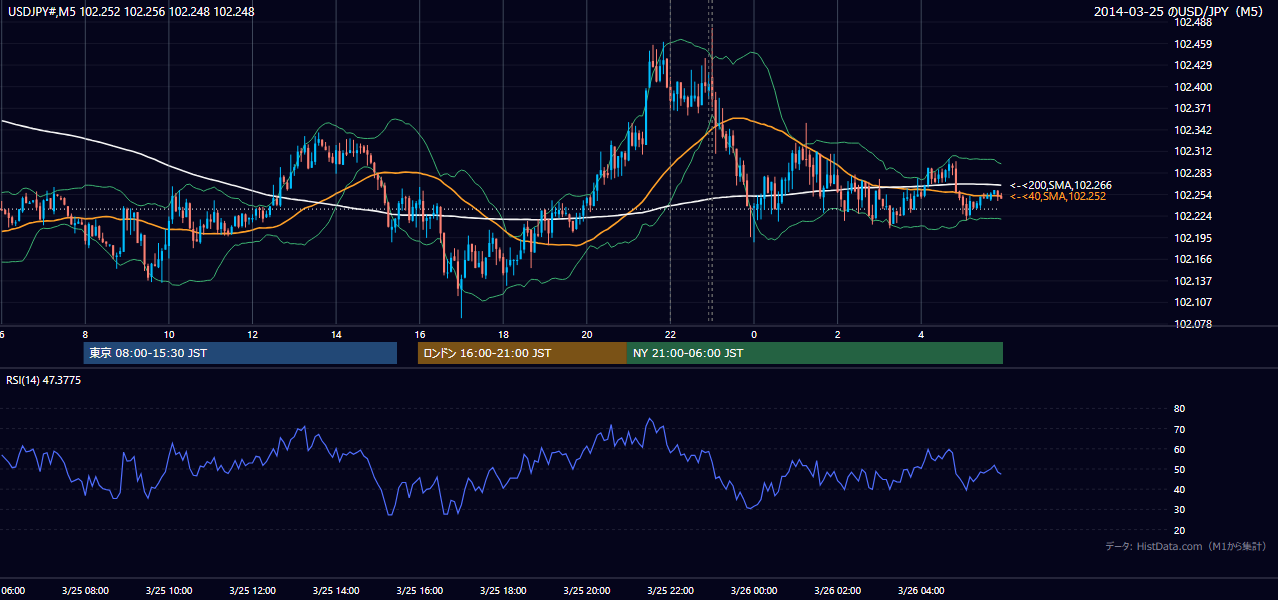This screenshot has height=600, width=1278.
Task: Click RSI scale level 30
Action: pyautogui.click(x=1179, y=510)
